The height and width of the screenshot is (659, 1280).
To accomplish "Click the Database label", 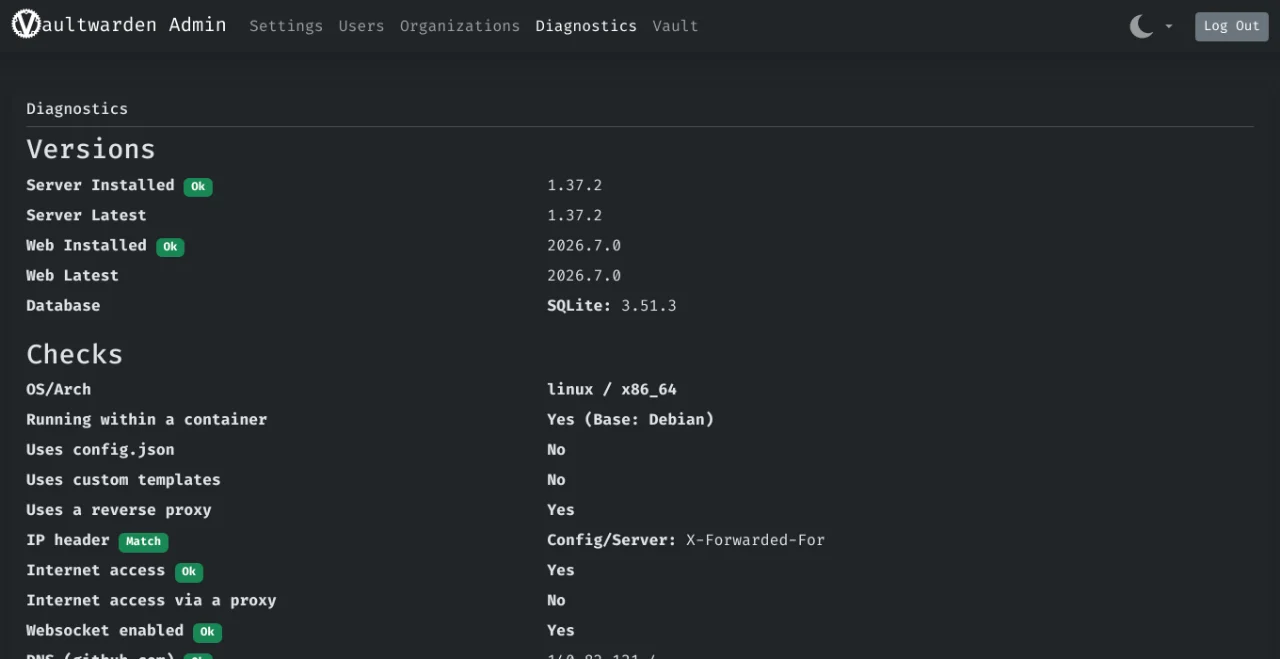I will [x=63, y=305].
